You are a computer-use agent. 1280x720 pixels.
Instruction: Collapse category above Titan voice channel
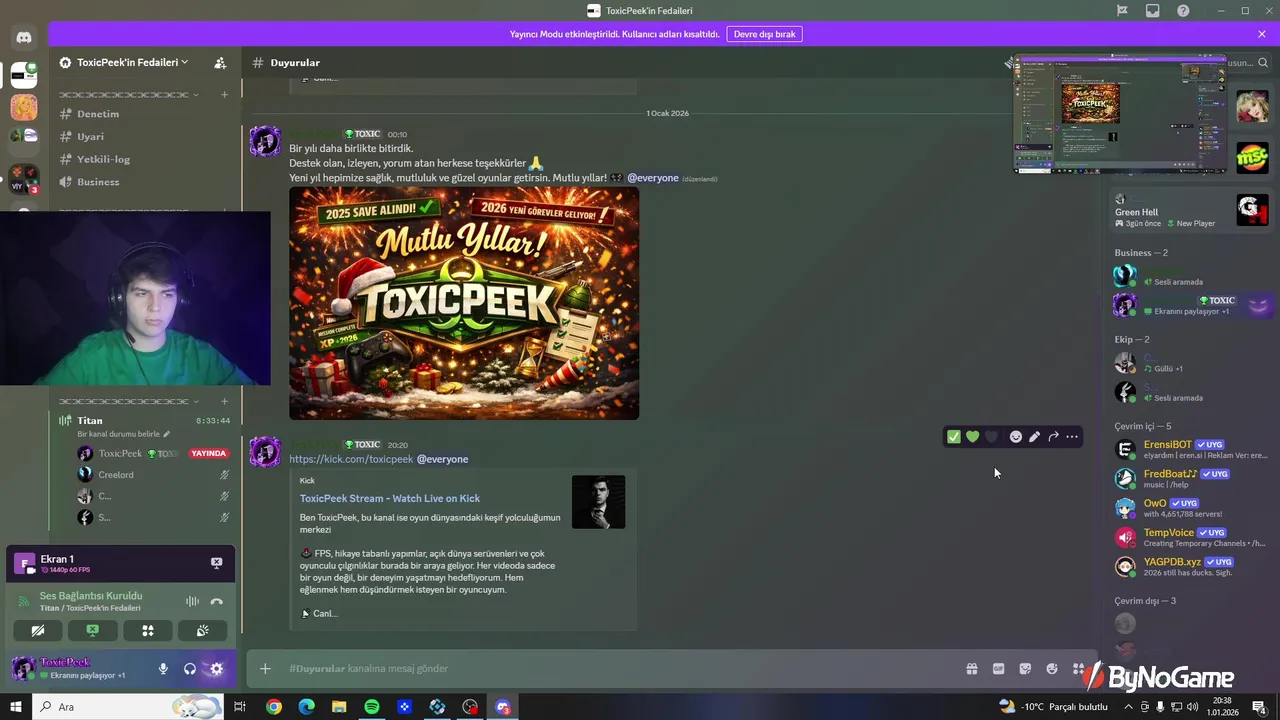(x=128, y=401)
